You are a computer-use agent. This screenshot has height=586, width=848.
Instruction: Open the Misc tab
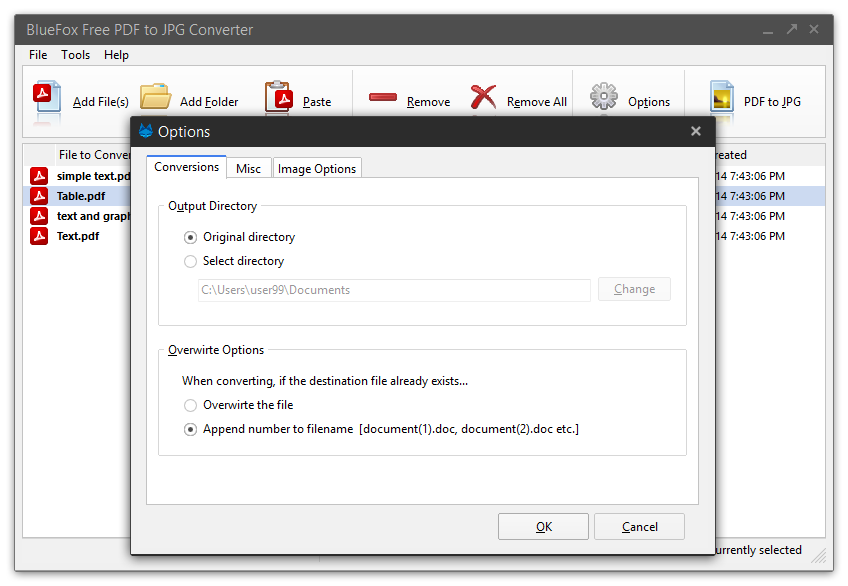click(x=249, y=169)
